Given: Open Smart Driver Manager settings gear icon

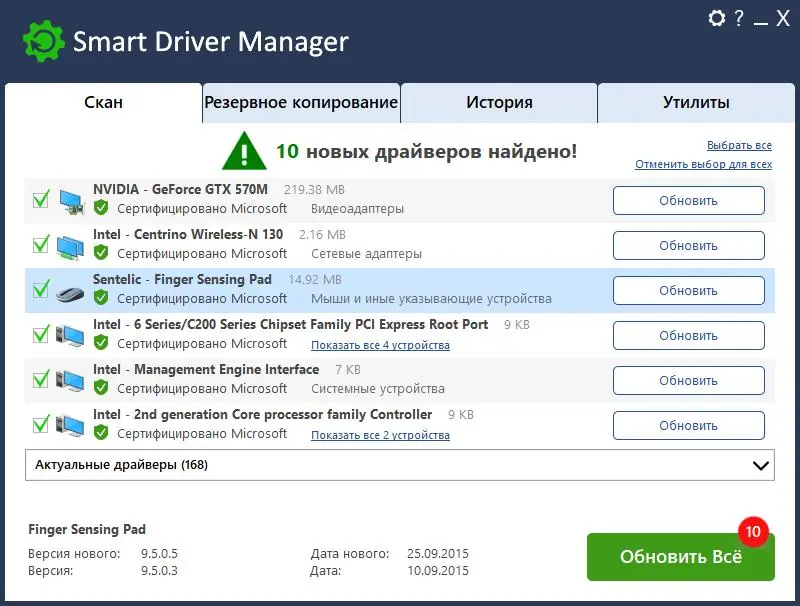Looking at the screenshot, I should click(x=716, y=18).
